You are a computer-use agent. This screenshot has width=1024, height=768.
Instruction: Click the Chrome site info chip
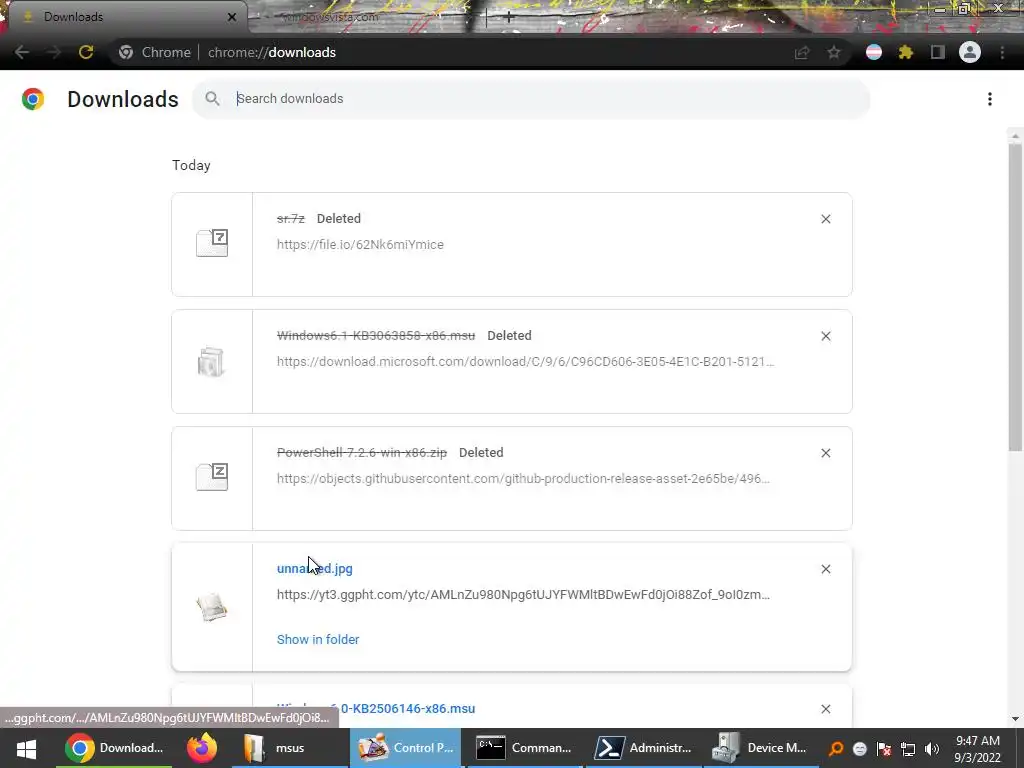pos(155,52)
